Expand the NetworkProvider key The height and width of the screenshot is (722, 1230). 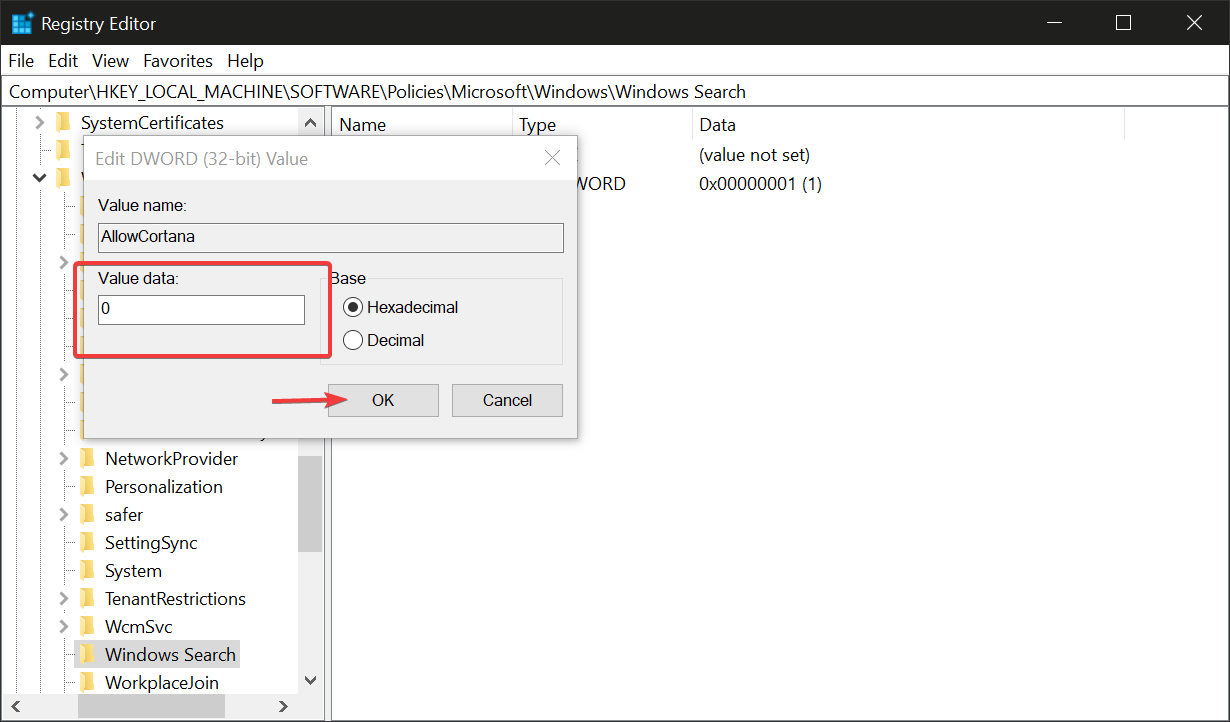64,459
